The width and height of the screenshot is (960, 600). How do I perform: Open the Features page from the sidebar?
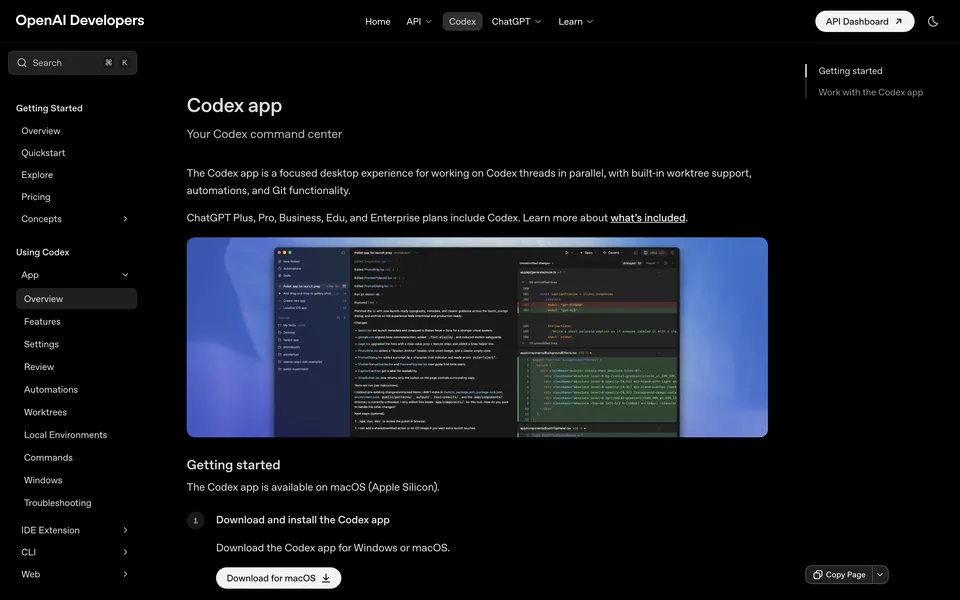coord(40,320)
